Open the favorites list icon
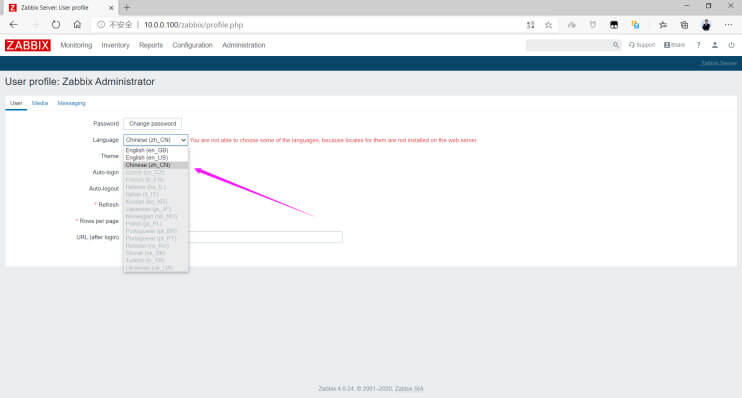The height and width of the screenshot is (398, 742). pos(662,25)
